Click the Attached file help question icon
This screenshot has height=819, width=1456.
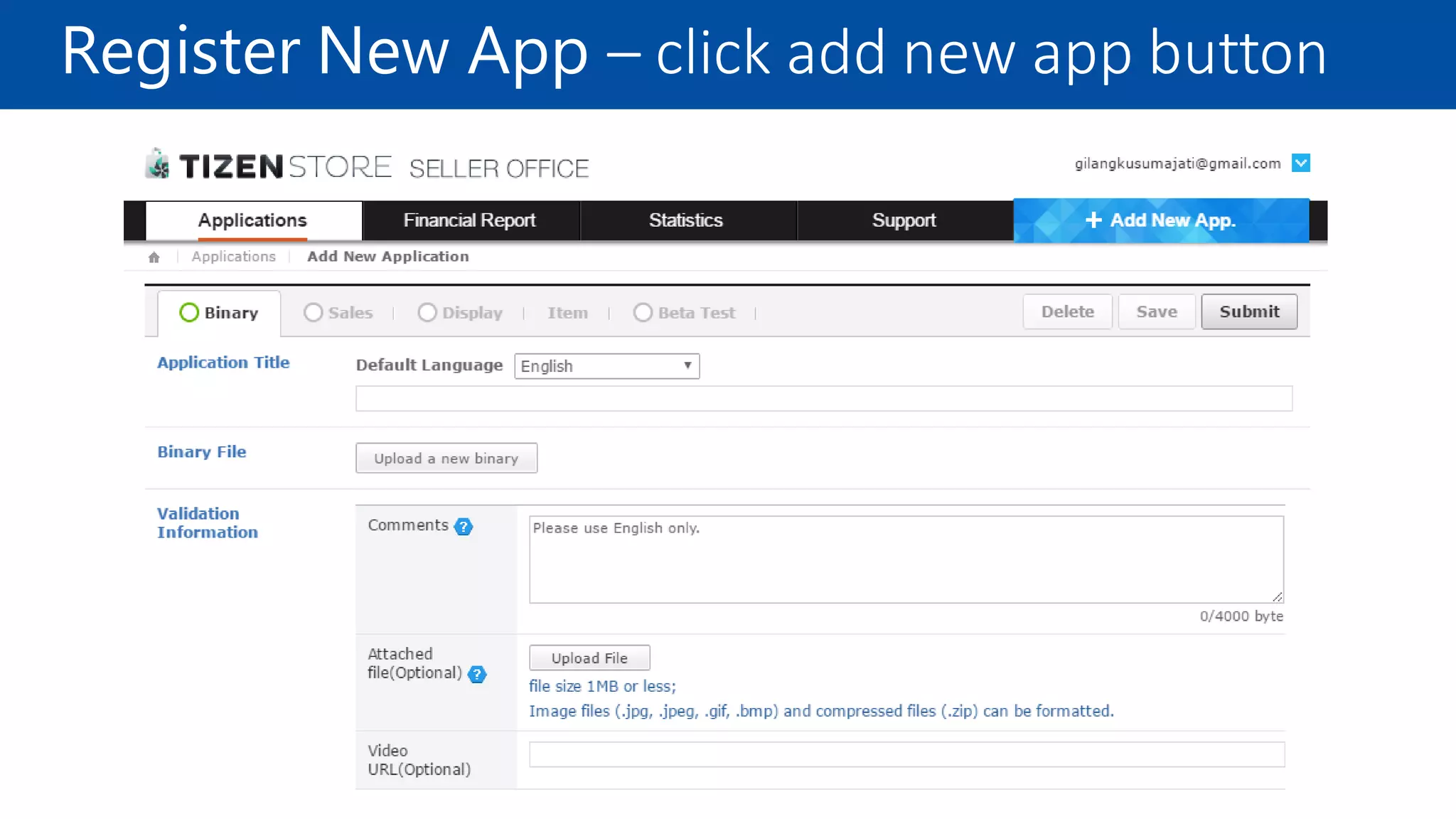(477, 674)
